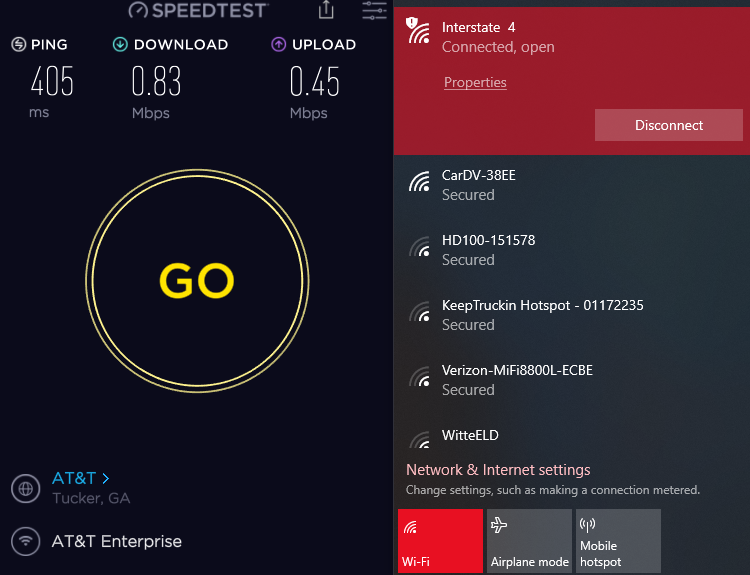Open Properties of Interstate 4

coord(475,82)
